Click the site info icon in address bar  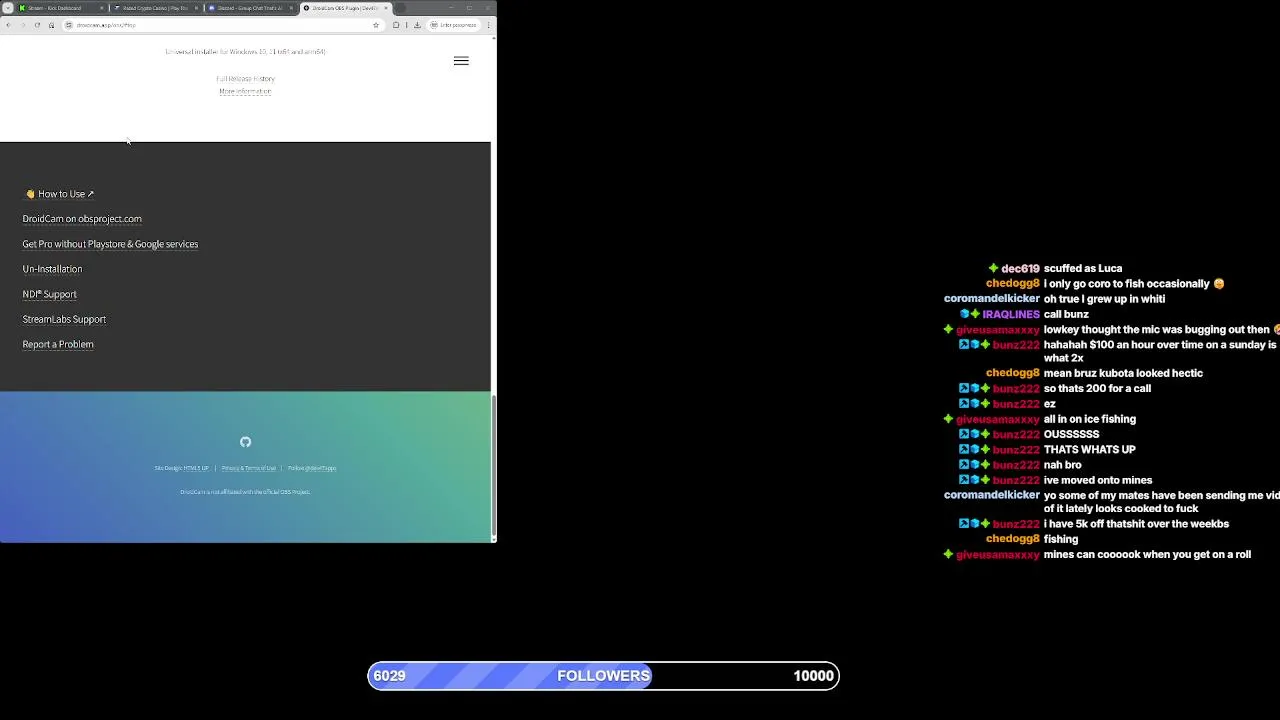(69, 25)
